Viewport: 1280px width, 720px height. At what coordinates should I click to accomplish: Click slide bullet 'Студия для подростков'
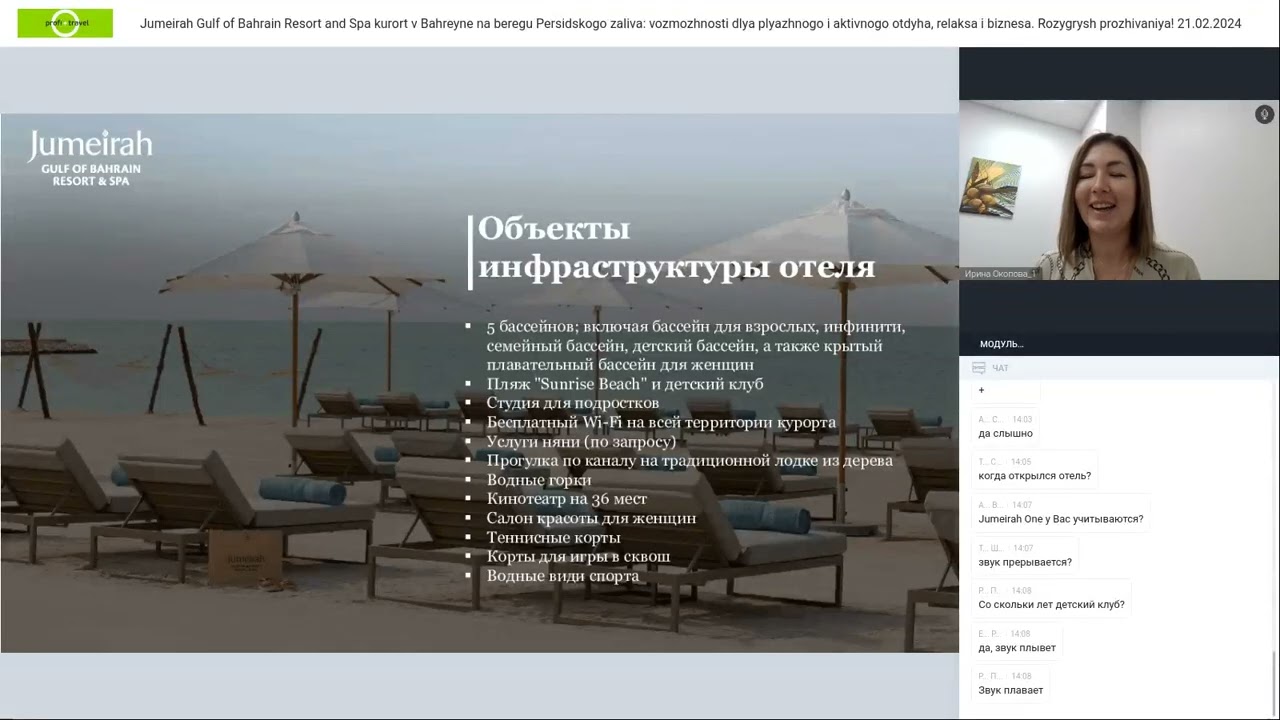click(573, 403)
